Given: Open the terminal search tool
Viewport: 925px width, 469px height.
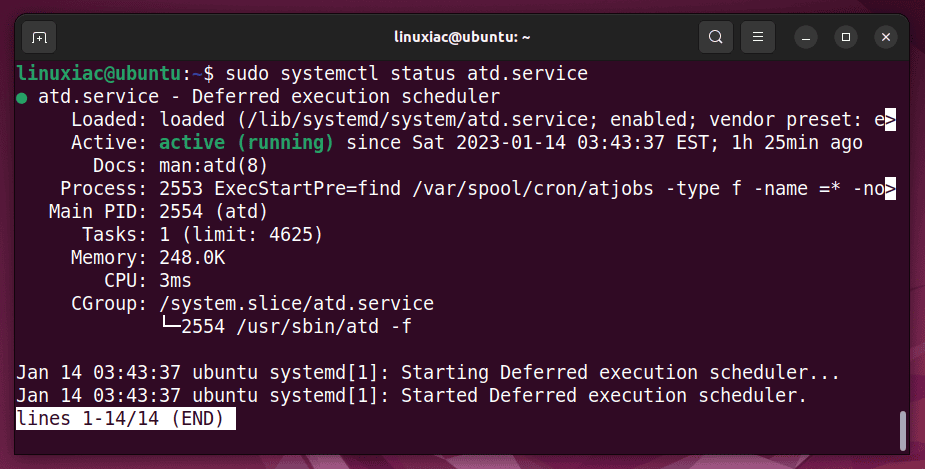Looking at the screenshot, I should (716, 37).
